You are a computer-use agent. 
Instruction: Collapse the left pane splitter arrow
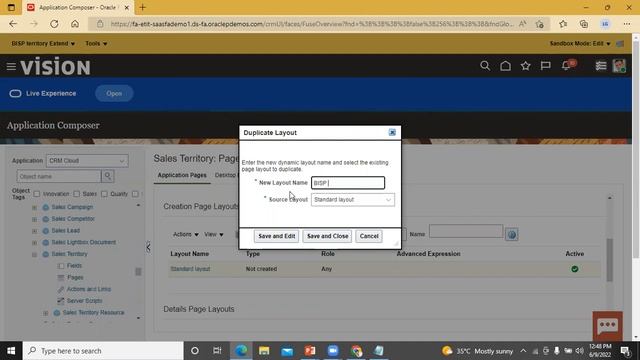(x=148, y=247)
